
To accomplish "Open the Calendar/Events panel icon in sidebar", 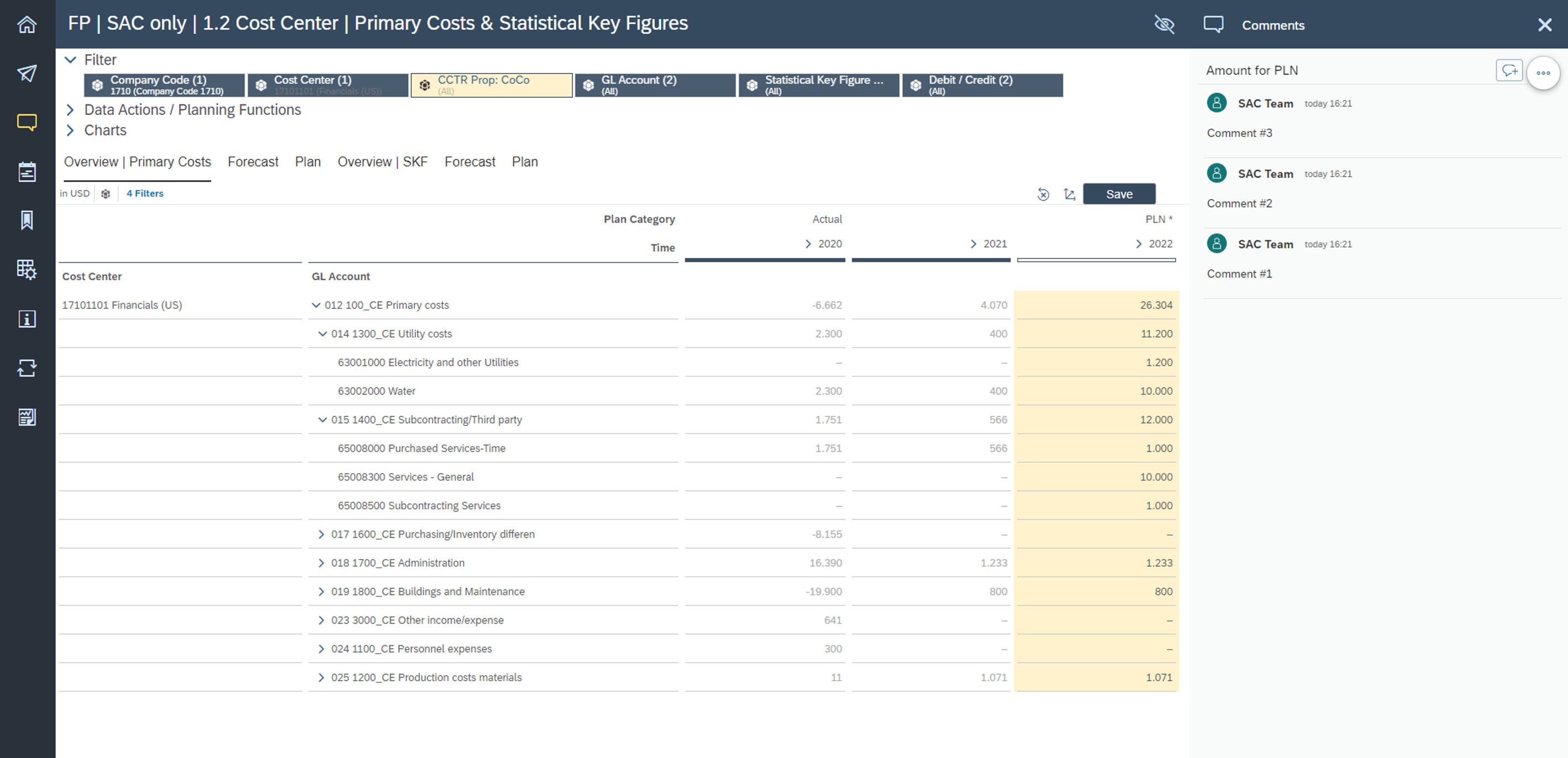I will click(x=27, y=172).
